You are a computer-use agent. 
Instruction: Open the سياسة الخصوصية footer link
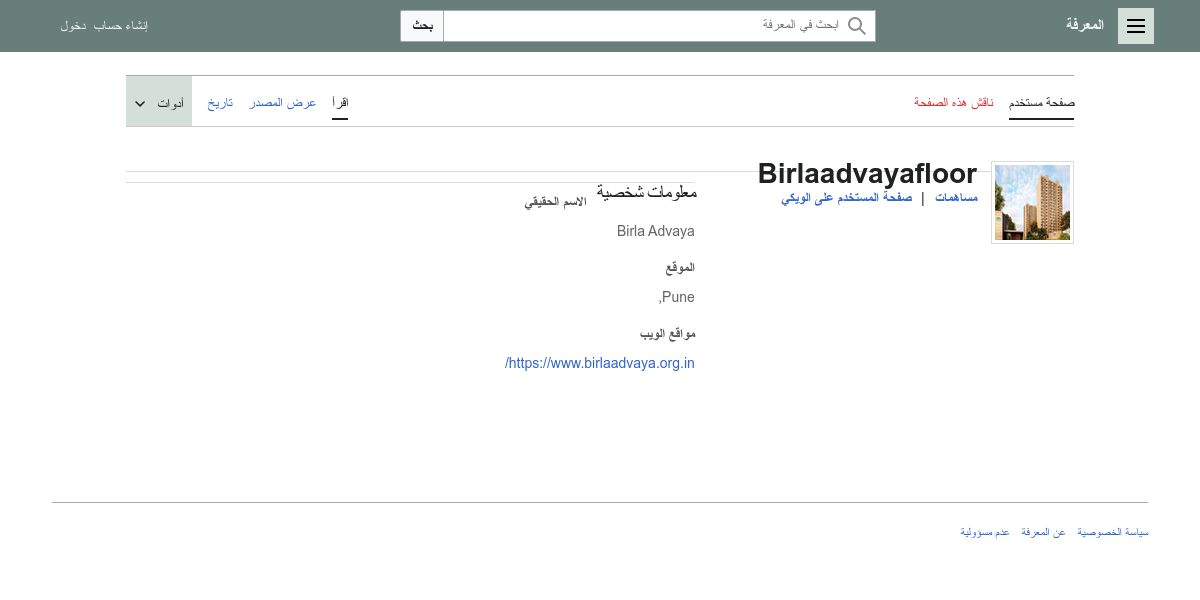tap(1113, 532)
